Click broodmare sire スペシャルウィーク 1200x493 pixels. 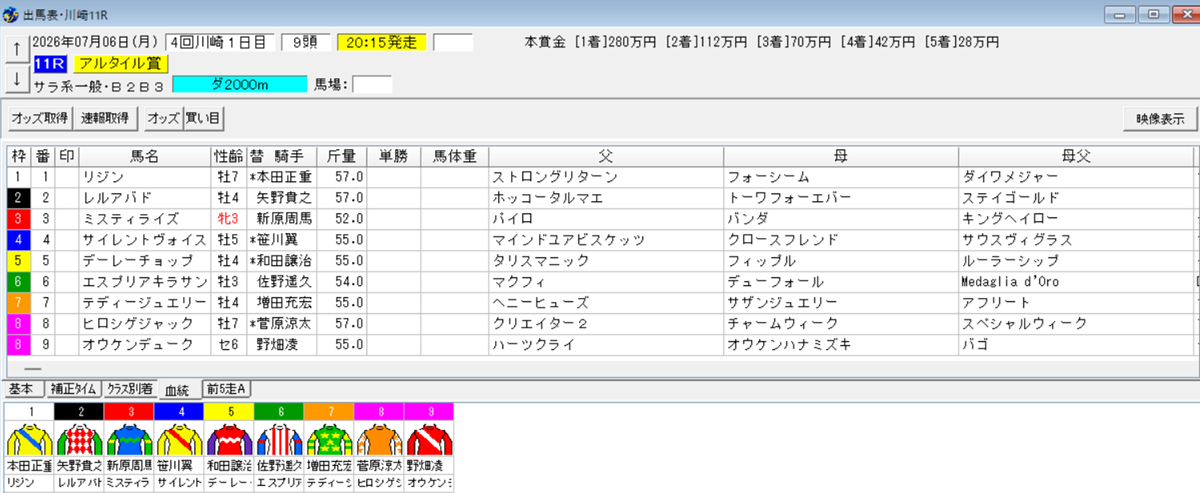[1024, 325]
